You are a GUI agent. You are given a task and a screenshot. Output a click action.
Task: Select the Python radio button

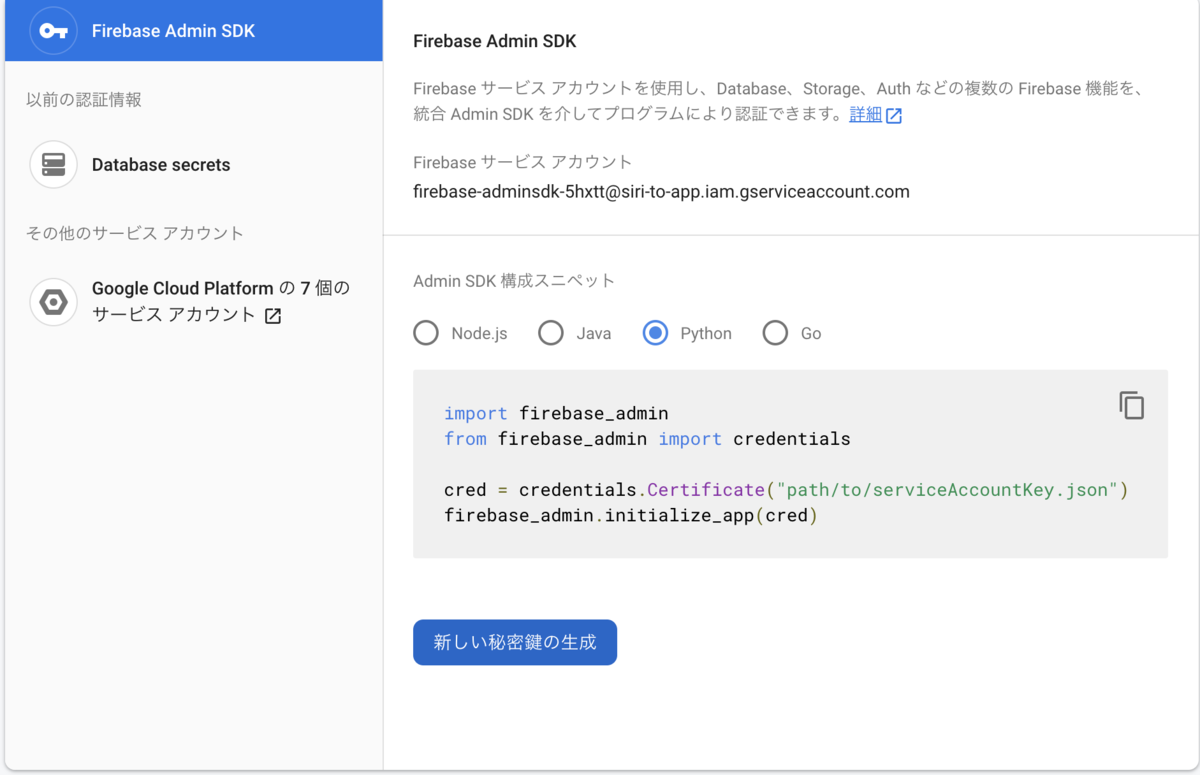(655, 333)
